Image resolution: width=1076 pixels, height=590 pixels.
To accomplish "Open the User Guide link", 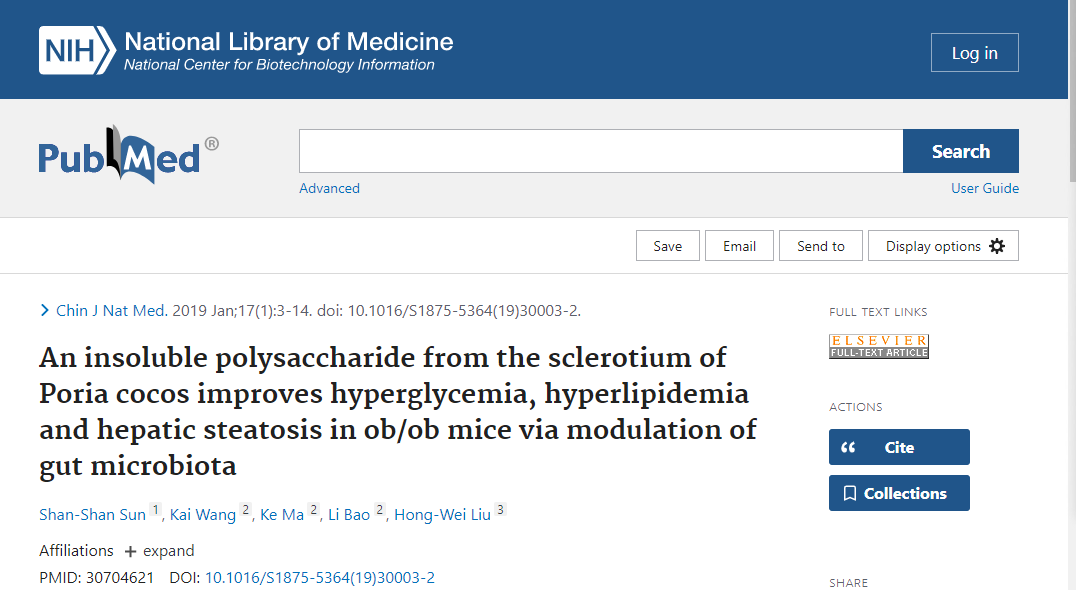I will (x=985, y=188).
